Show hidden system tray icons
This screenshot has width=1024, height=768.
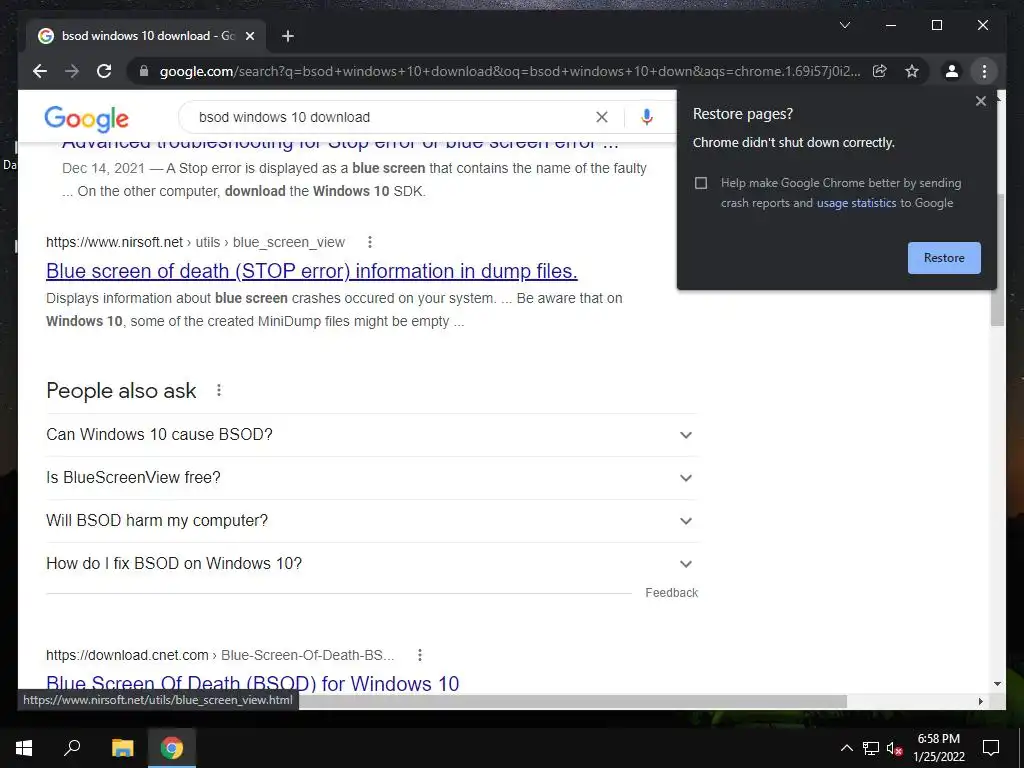[x=846, y=748]
